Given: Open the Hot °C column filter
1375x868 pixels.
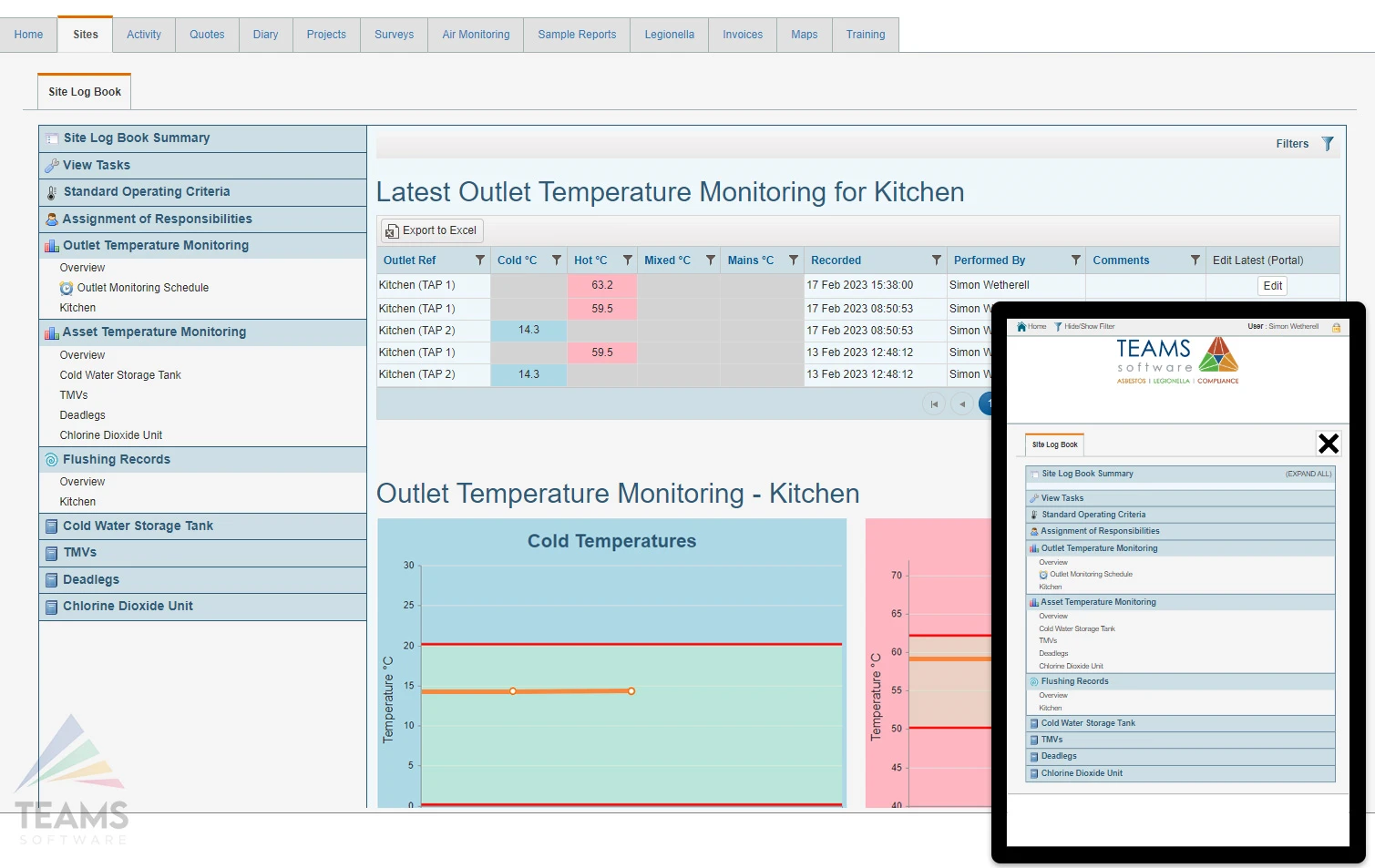Looking at the screenshot, I should (x=627, y=260).
